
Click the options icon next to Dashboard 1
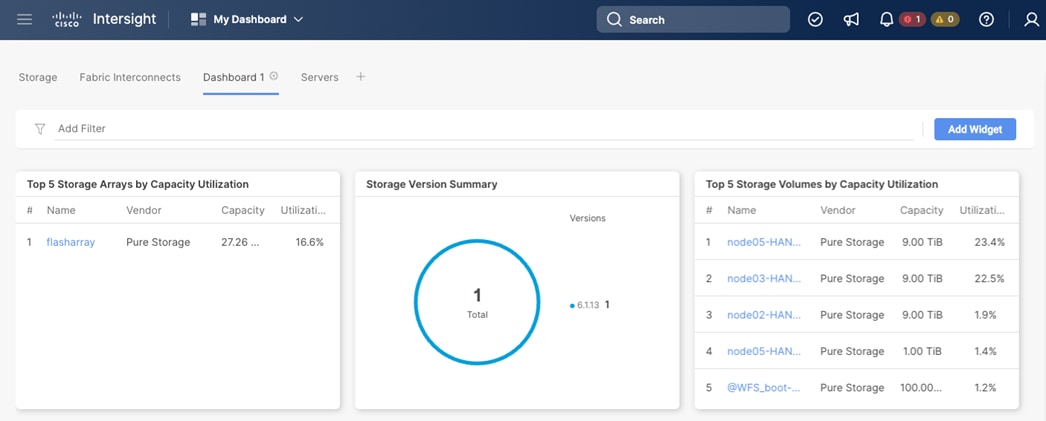pyautogui.click(x=274, y=76)
